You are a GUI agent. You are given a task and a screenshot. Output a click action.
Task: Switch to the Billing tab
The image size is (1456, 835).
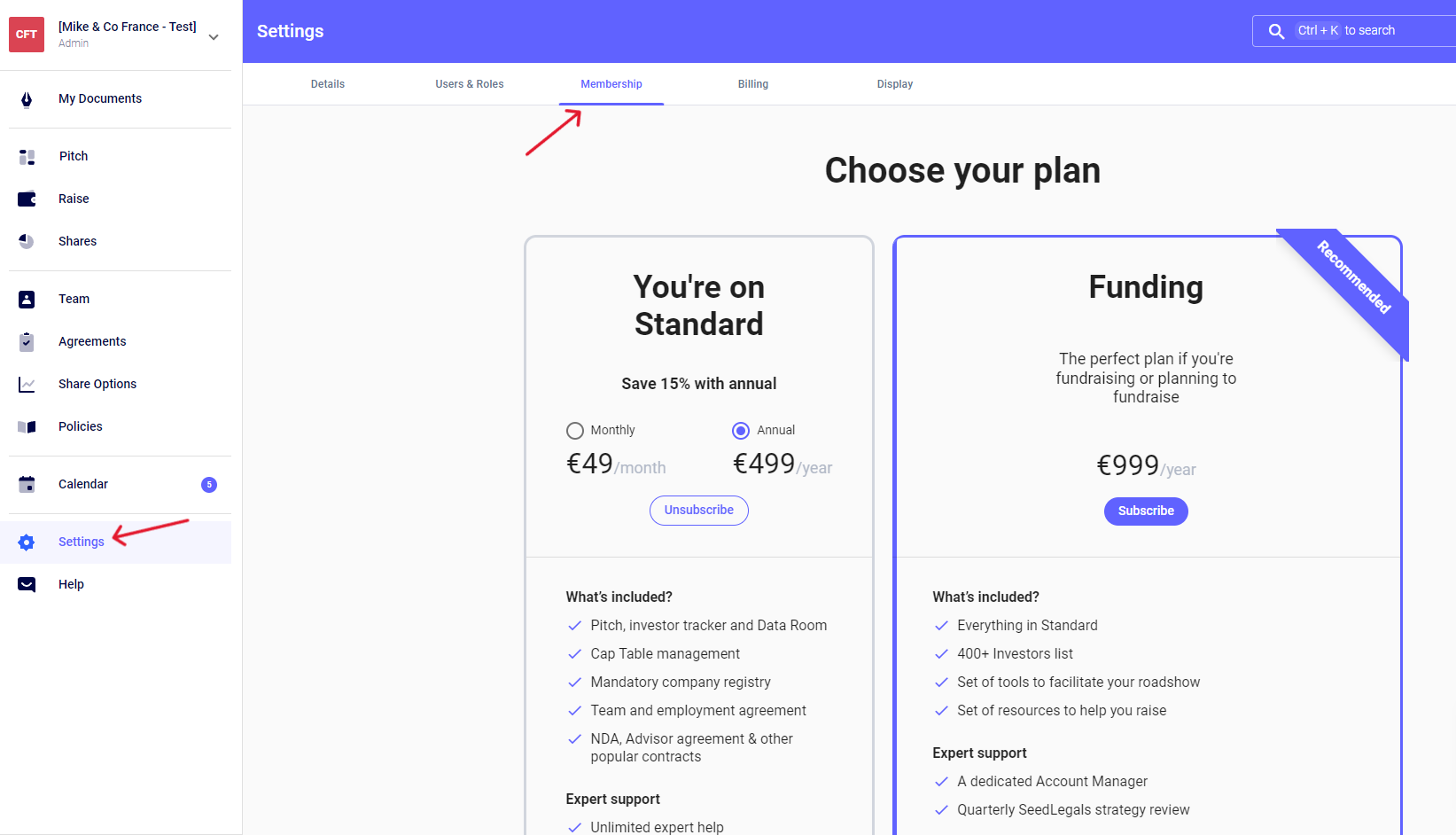point(753,84)
